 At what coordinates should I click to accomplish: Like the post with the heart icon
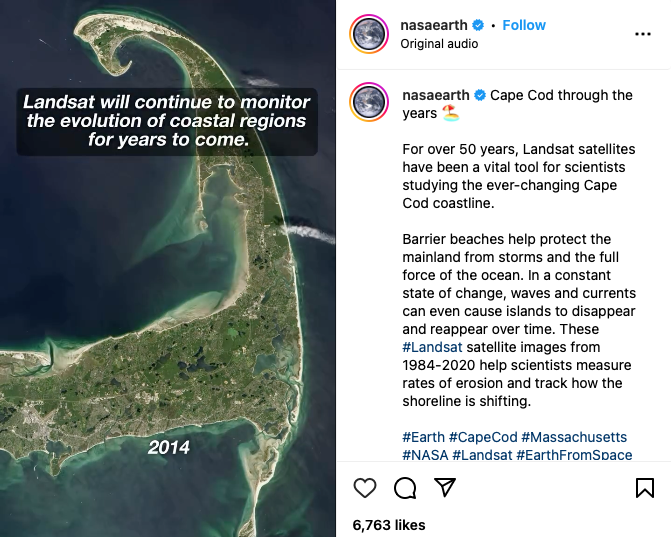tap(365, 488)
